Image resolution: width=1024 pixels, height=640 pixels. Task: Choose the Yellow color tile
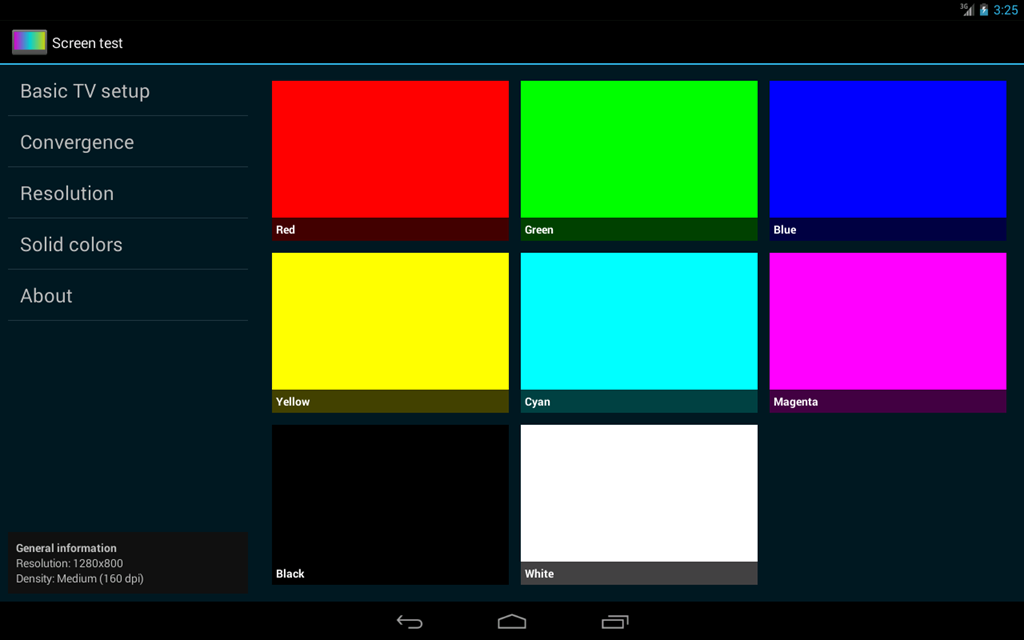pyautogui.click(x=391, y=332)
